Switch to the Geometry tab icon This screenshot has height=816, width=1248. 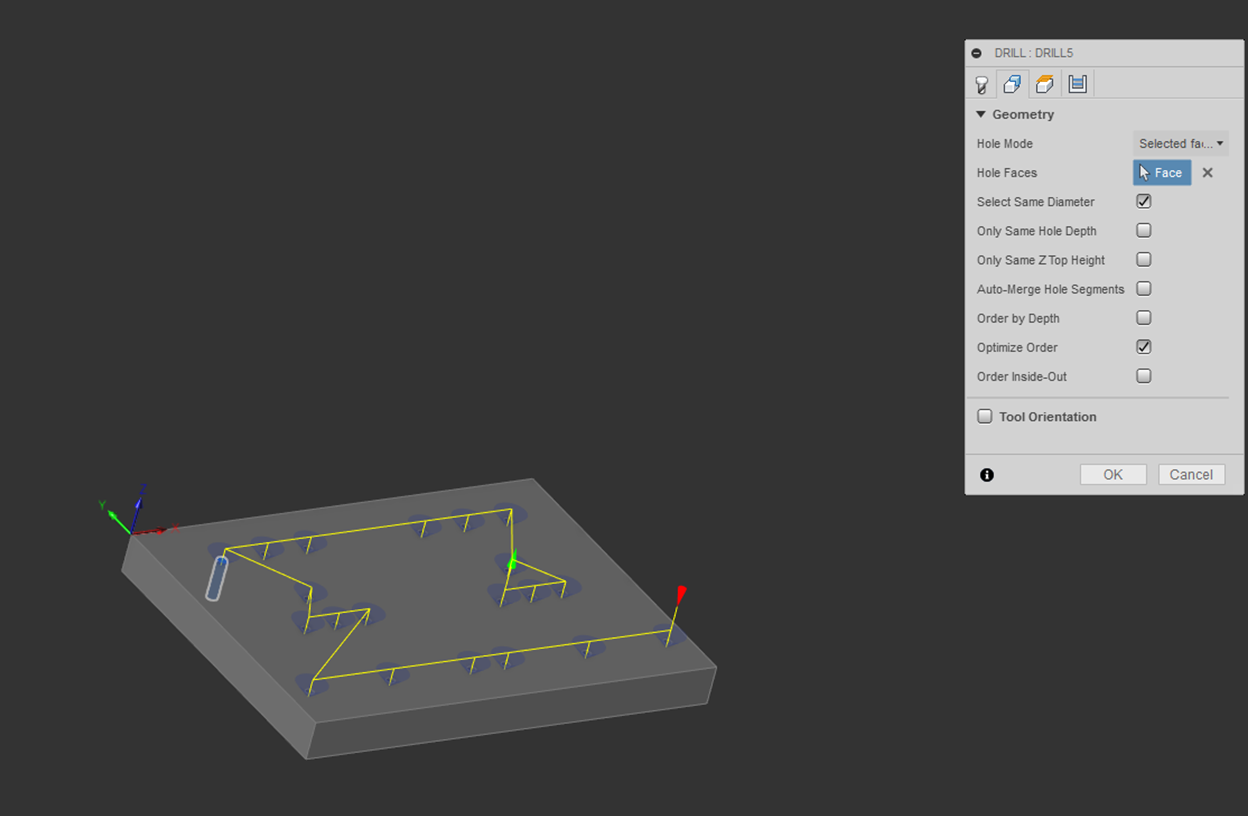coord(1012,84)
